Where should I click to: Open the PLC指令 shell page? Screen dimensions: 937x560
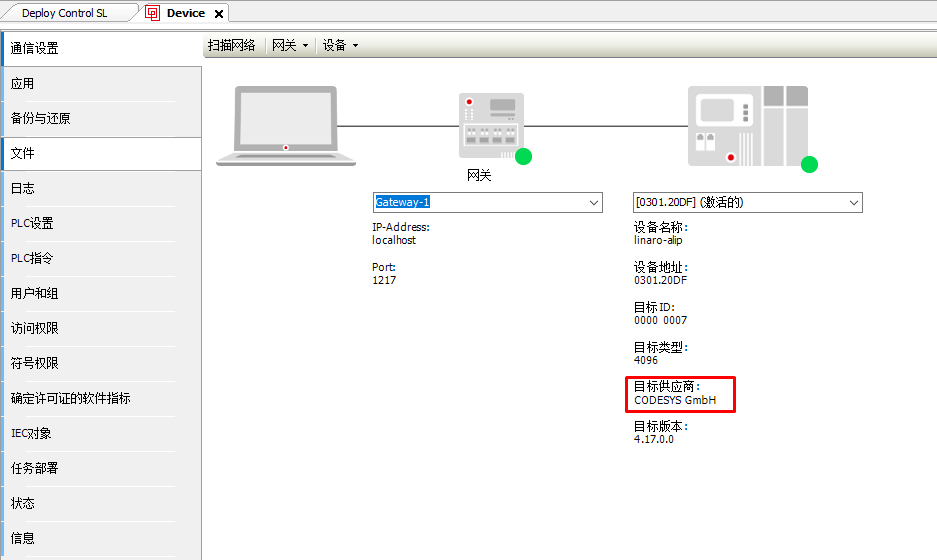coord(102,258)
